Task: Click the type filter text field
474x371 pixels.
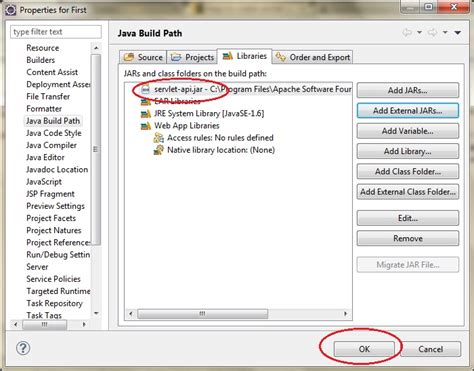Action: point(56,32)
